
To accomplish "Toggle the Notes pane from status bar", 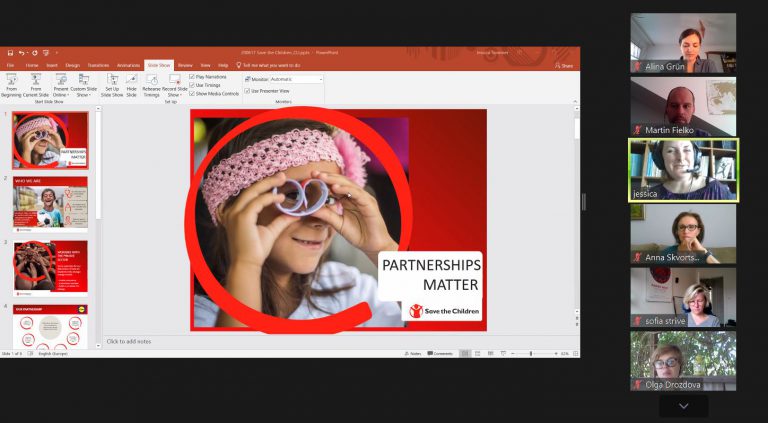I will pos(413,353).
